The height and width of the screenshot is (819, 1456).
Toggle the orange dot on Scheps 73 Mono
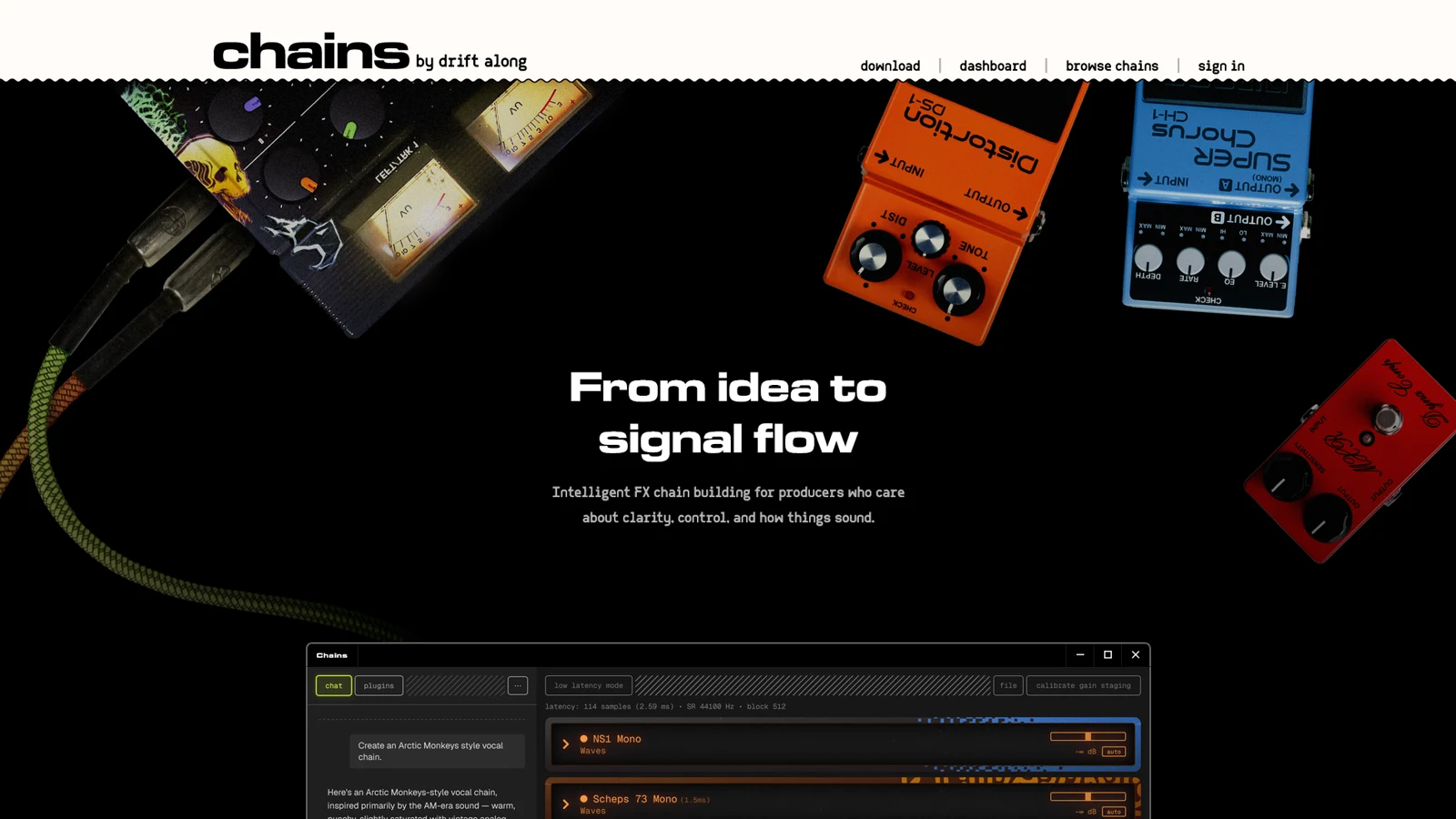pyautogui.click(x=584, y=799)
